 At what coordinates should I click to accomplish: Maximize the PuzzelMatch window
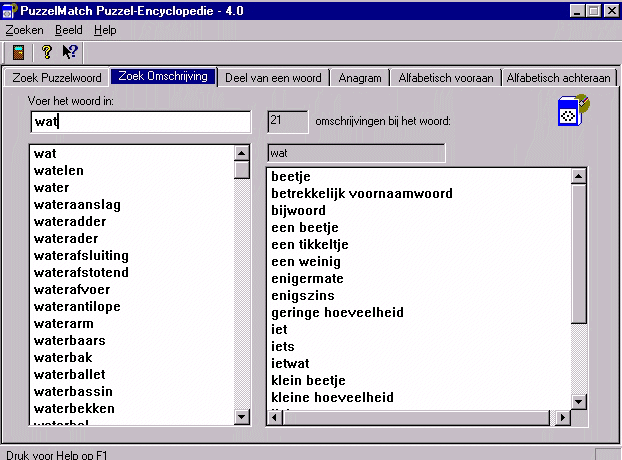[593, 11]
